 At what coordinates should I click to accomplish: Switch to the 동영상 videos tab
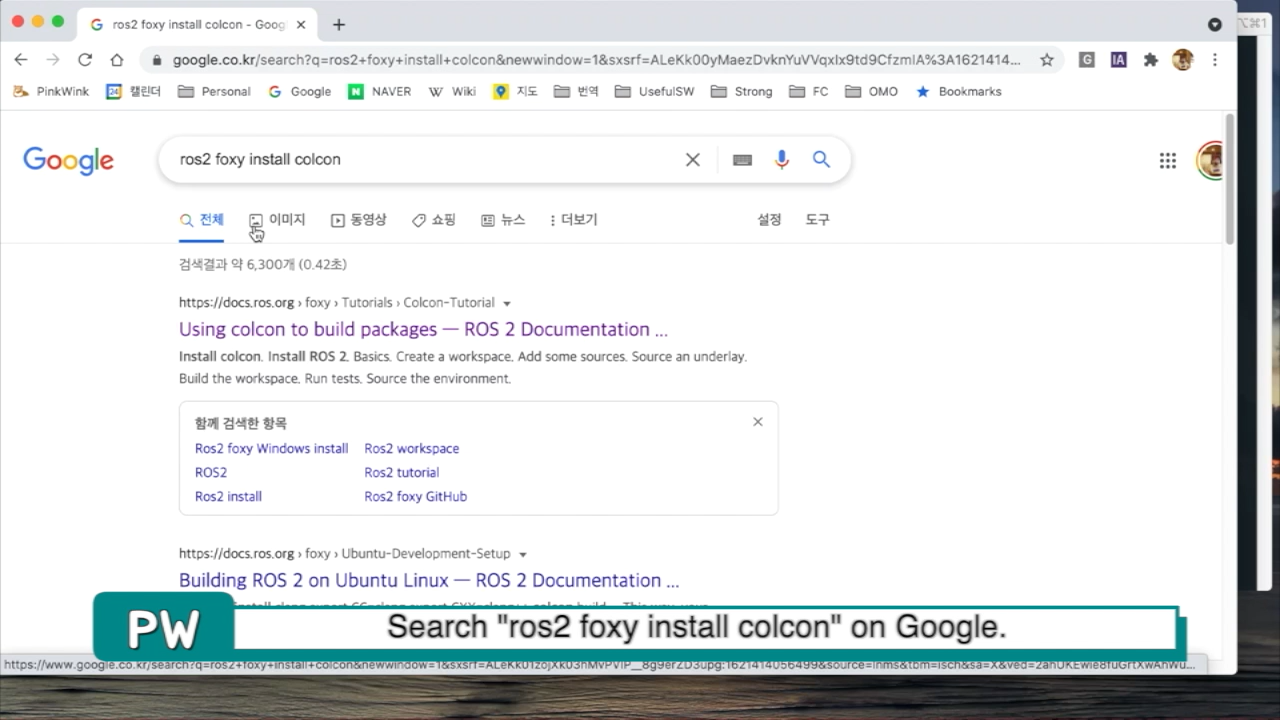click(x=358, y=220)
